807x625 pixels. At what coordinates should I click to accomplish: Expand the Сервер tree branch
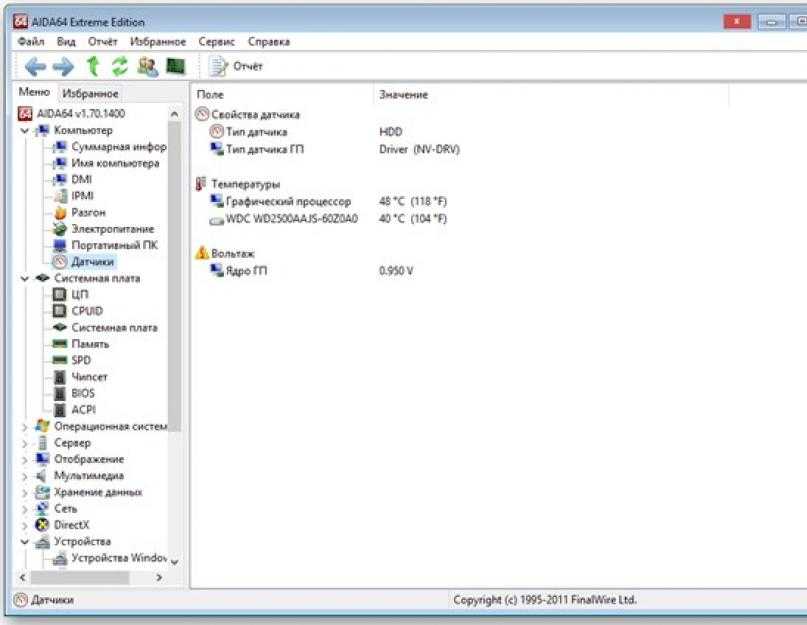tap(24, 443)
